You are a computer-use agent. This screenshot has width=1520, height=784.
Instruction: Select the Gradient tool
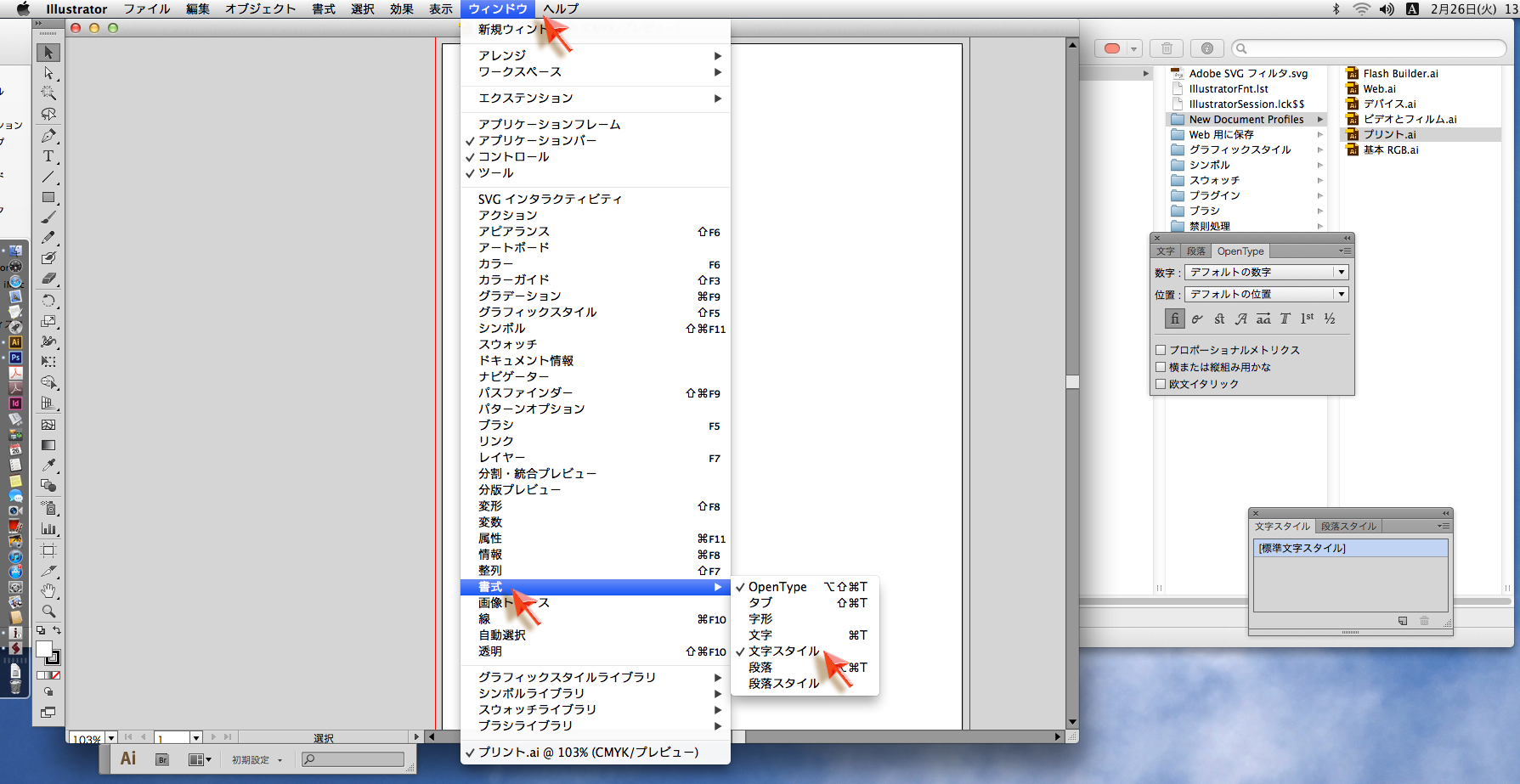click(48, 445)
